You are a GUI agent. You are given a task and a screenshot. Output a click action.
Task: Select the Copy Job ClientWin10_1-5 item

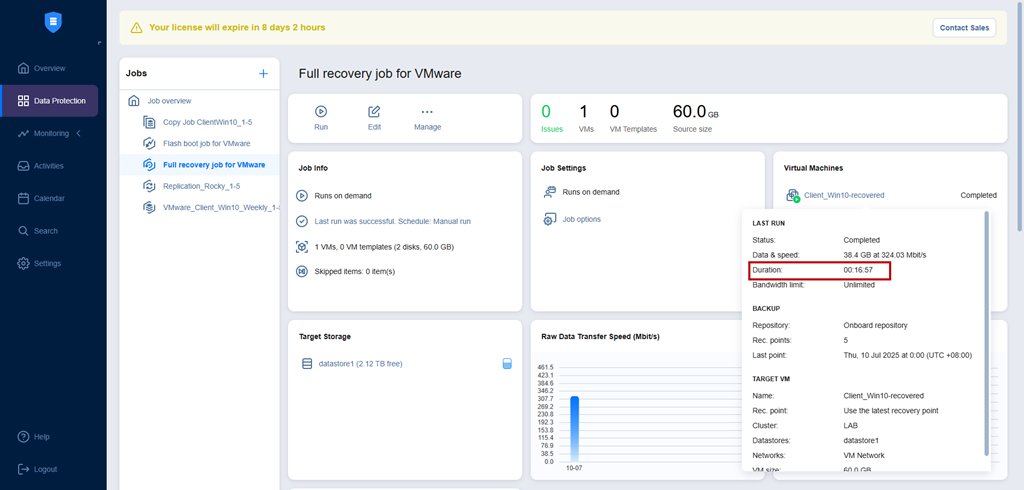(208, 122)
